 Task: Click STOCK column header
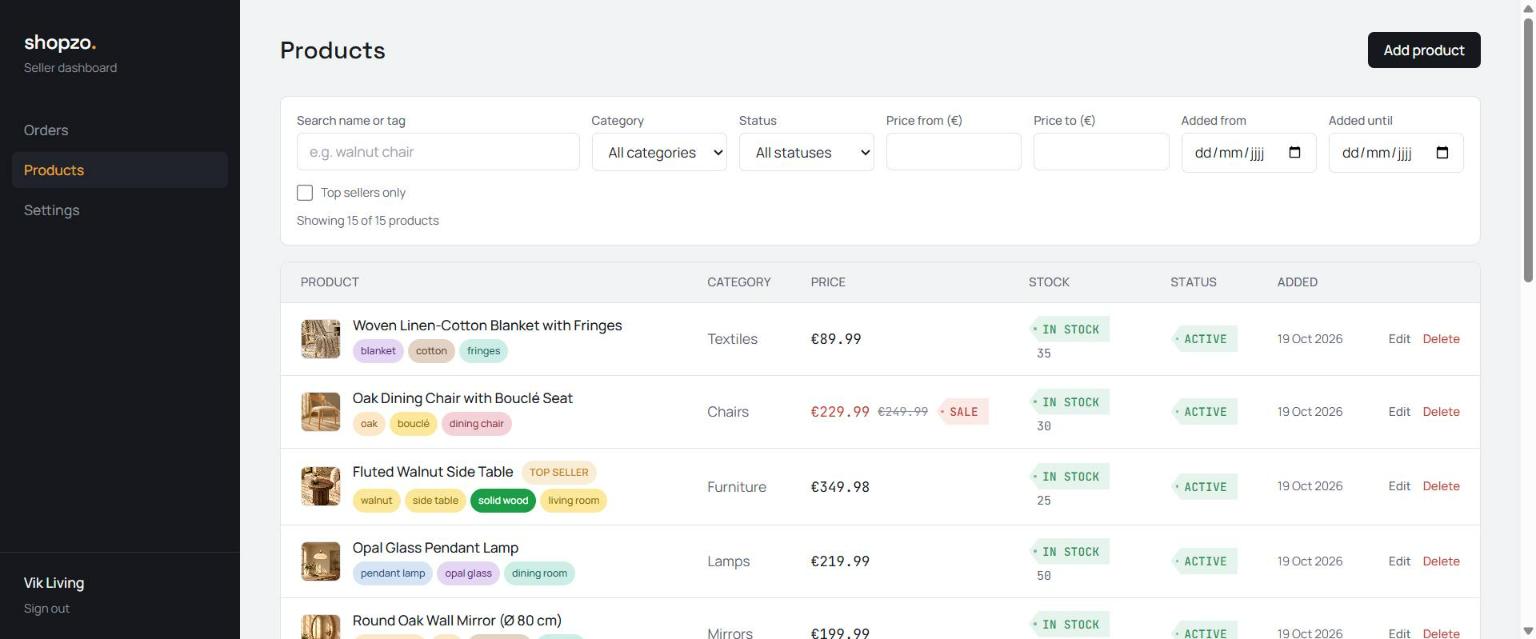1049,282
